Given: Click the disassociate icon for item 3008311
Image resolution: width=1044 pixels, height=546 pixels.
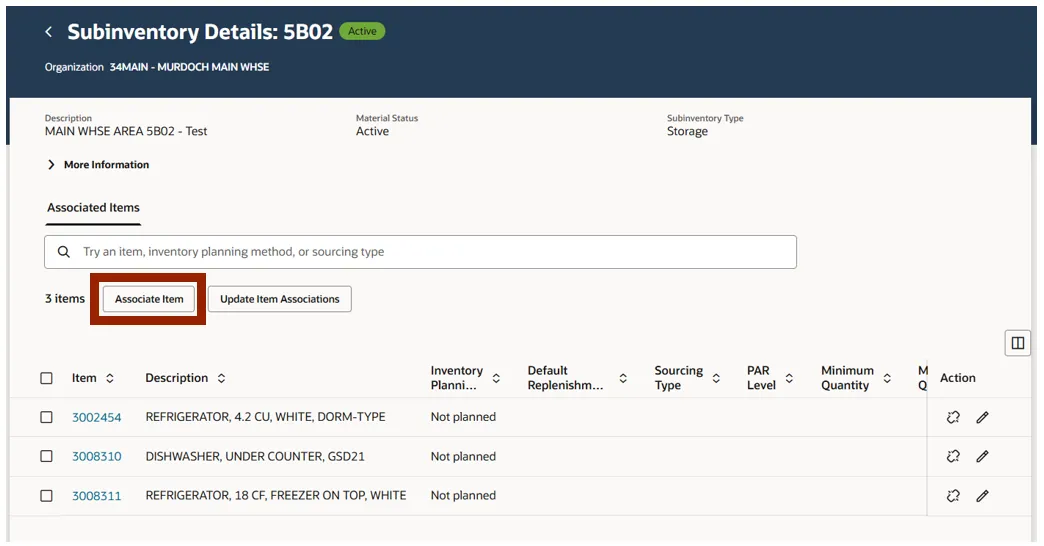Looking at the screenshot, I should click(953, 495).
